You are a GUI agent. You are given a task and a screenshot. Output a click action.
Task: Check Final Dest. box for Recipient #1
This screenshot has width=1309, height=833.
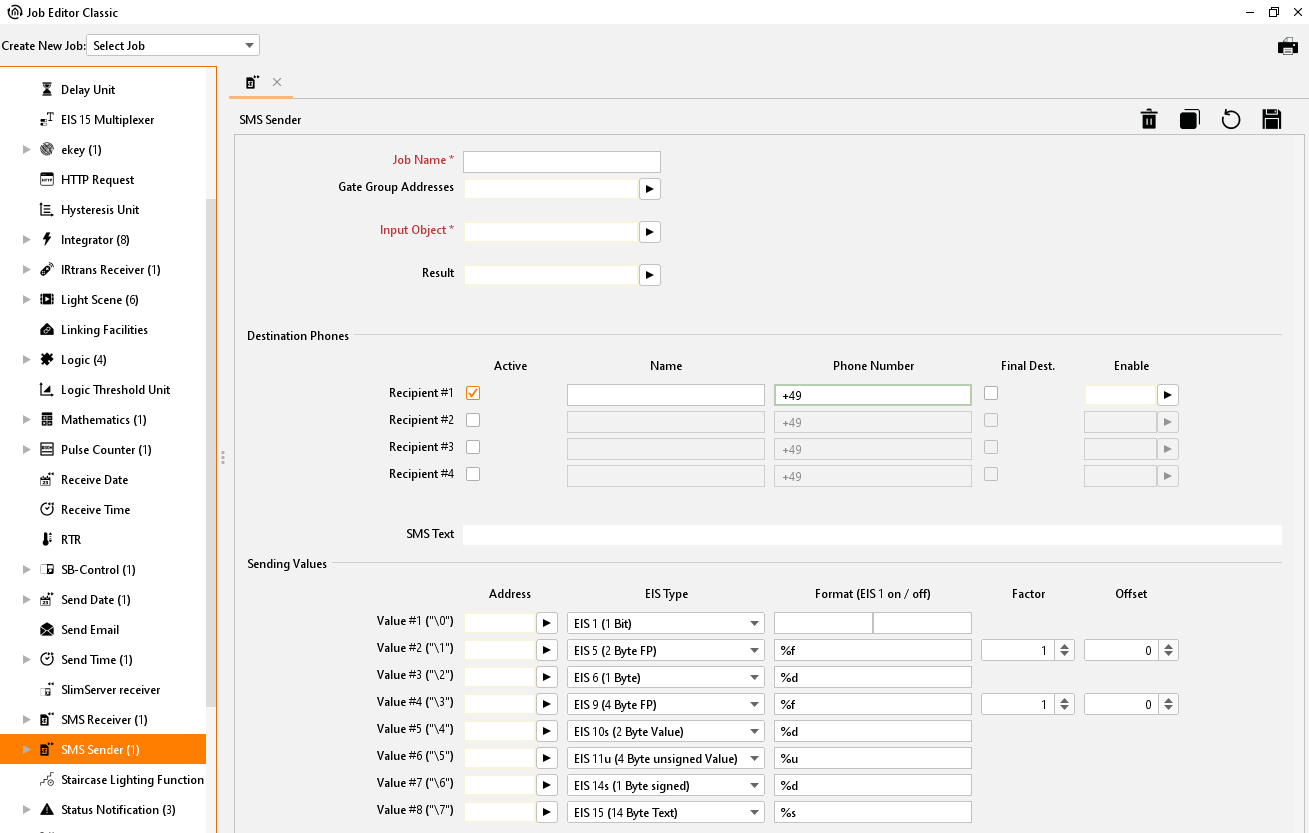pyautogui.click(x=991, y=393)
